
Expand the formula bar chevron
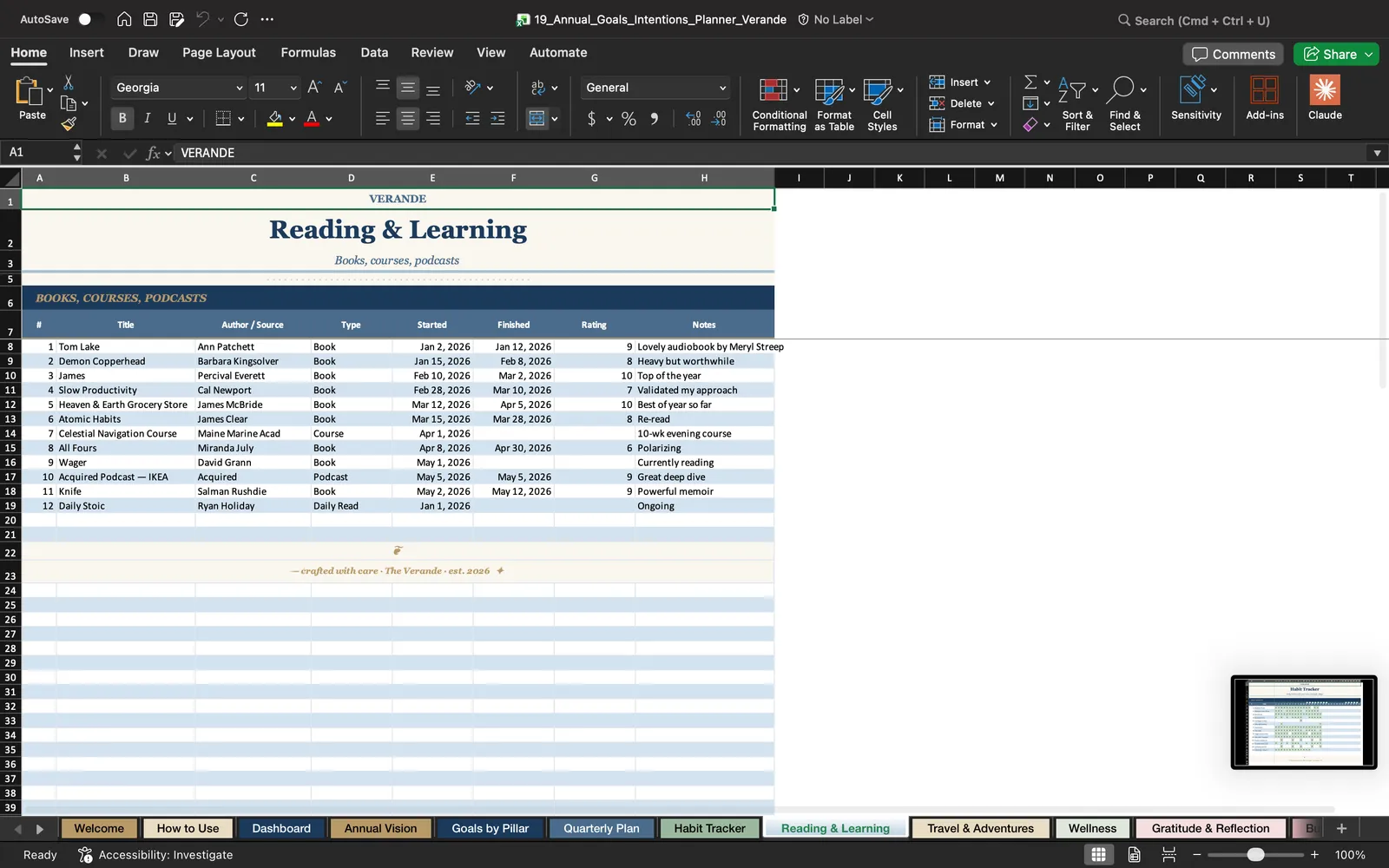coord(1377,153)
